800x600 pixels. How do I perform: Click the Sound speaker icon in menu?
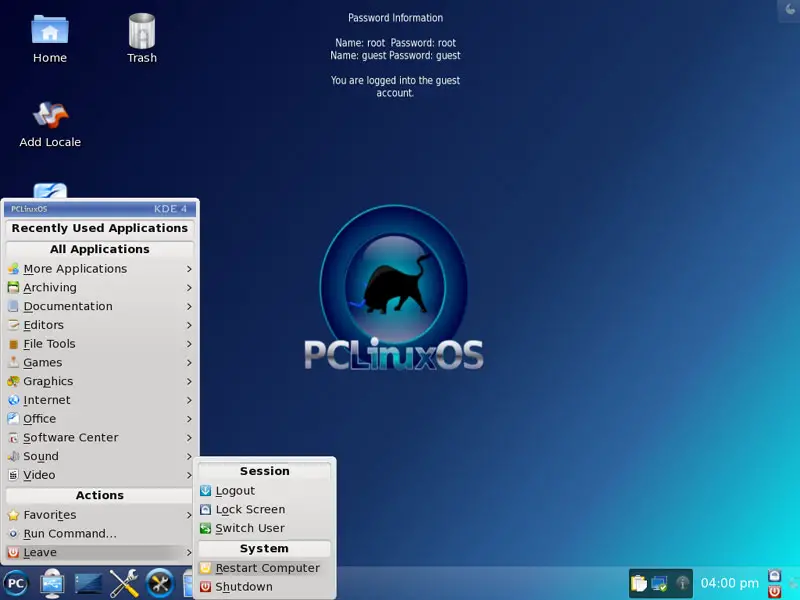pyautogui.click(x=13, y=456)
